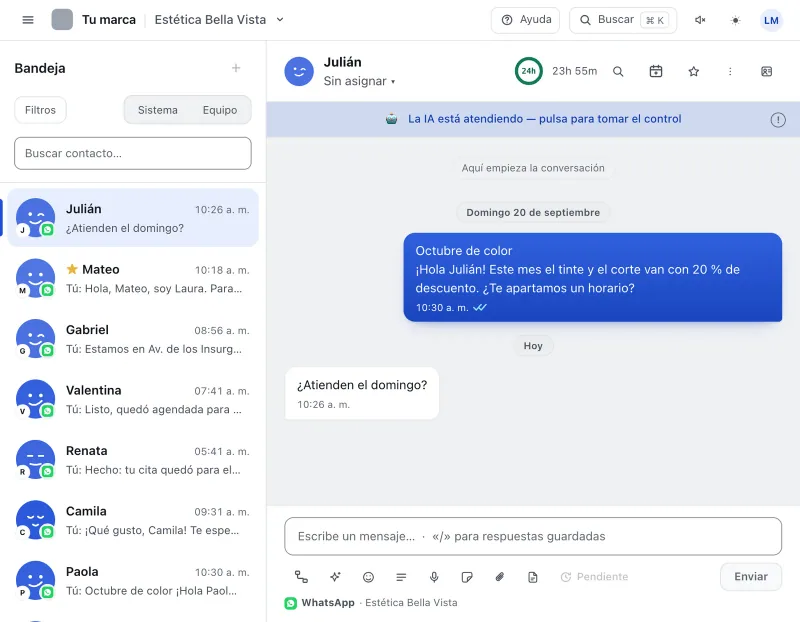Open the three-dot more options menu

pyautogui.click(x=730, y=71)
